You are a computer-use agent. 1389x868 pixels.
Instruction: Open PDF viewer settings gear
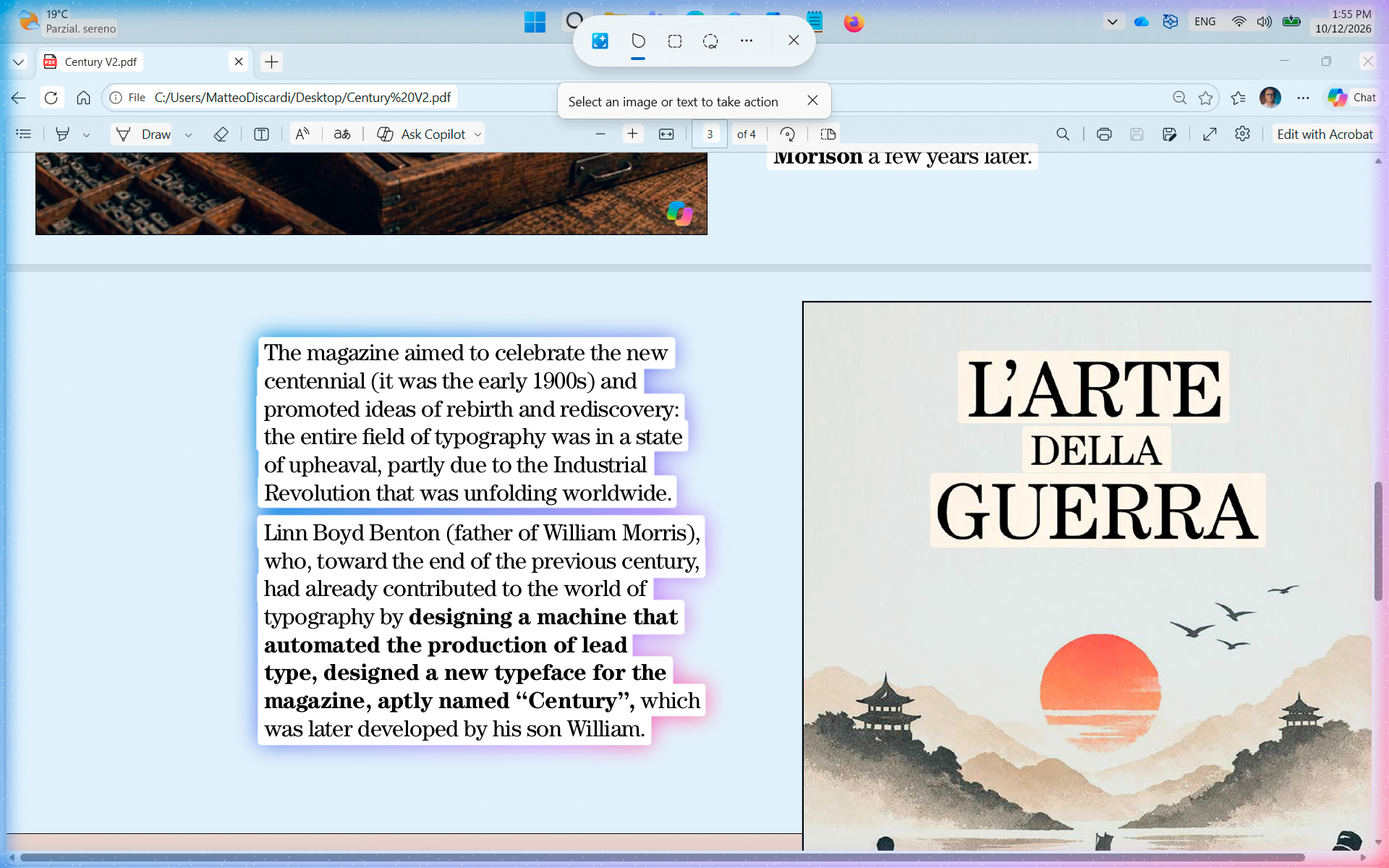(1242, 134)
